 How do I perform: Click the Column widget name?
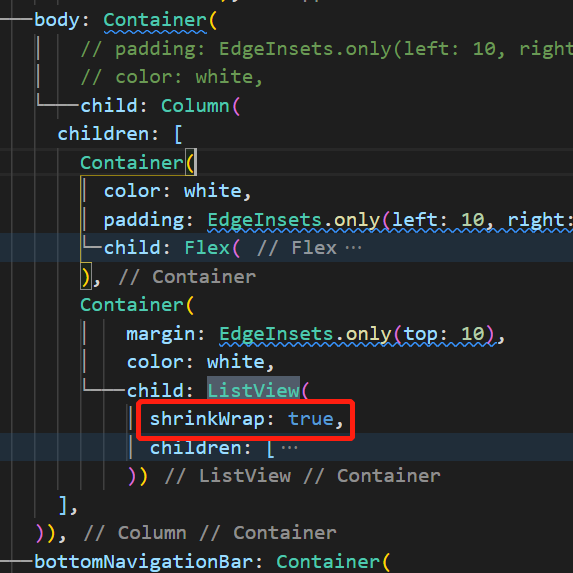[195, 106]
